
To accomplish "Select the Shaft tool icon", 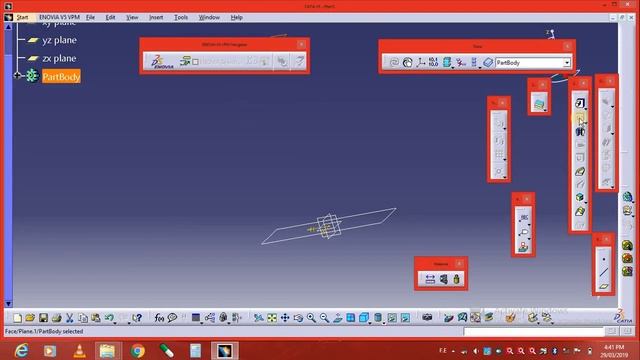I will coord(580,131).
